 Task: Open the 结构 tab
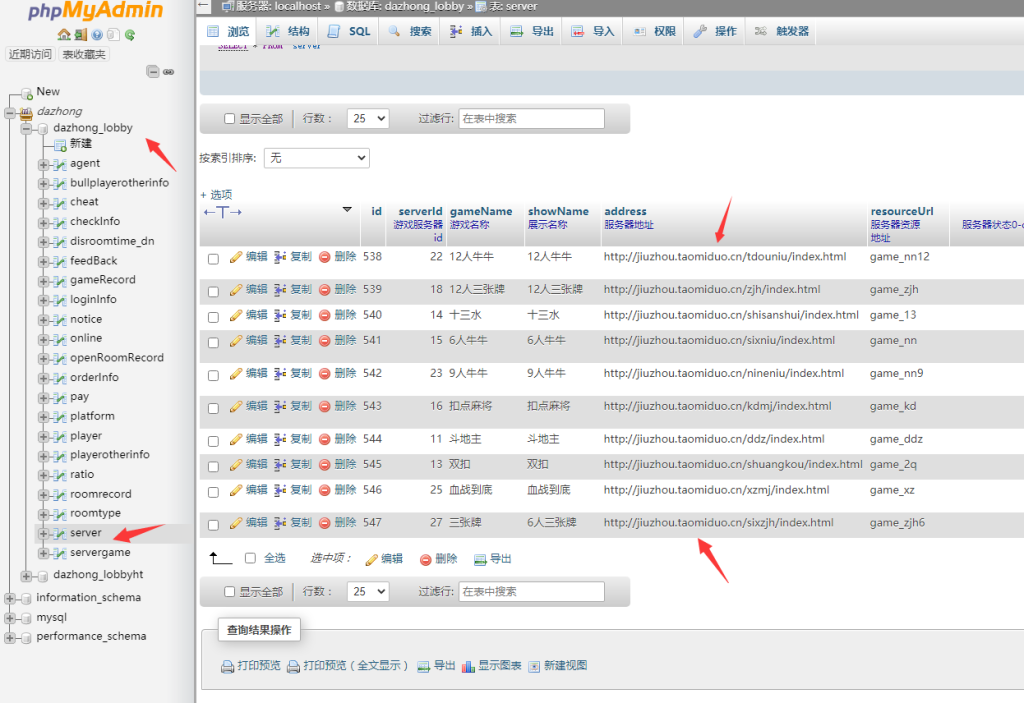pos(289,32)
